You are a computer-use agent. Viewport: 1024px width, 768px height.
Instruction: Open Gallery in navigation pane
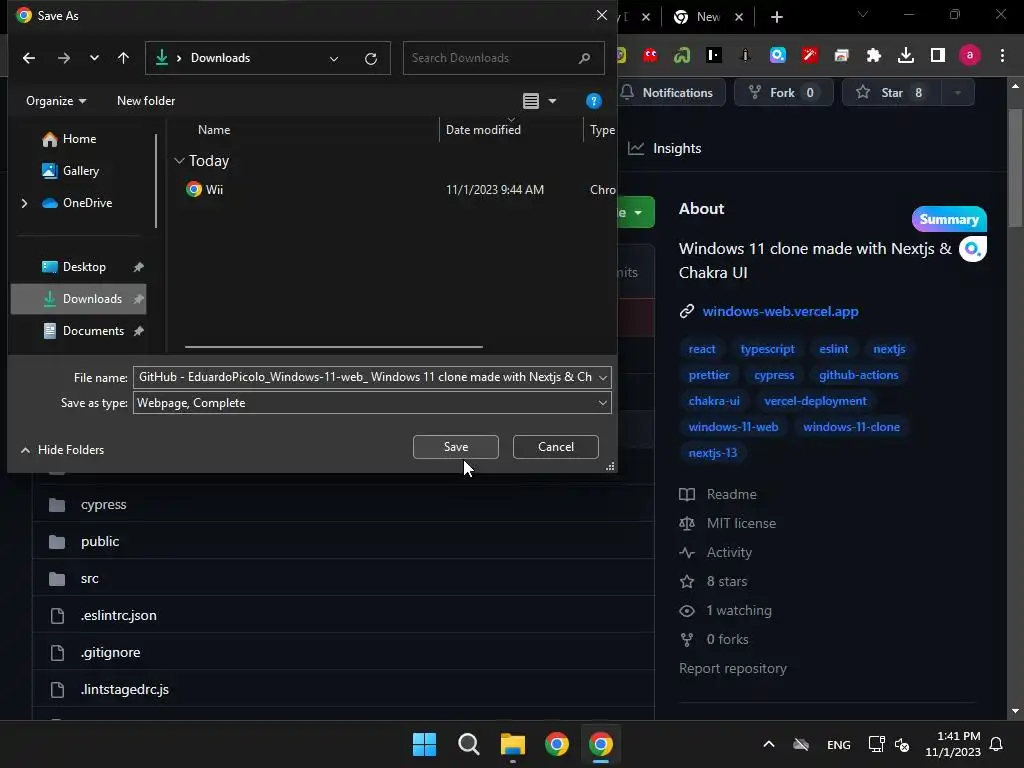pos(71,170)
